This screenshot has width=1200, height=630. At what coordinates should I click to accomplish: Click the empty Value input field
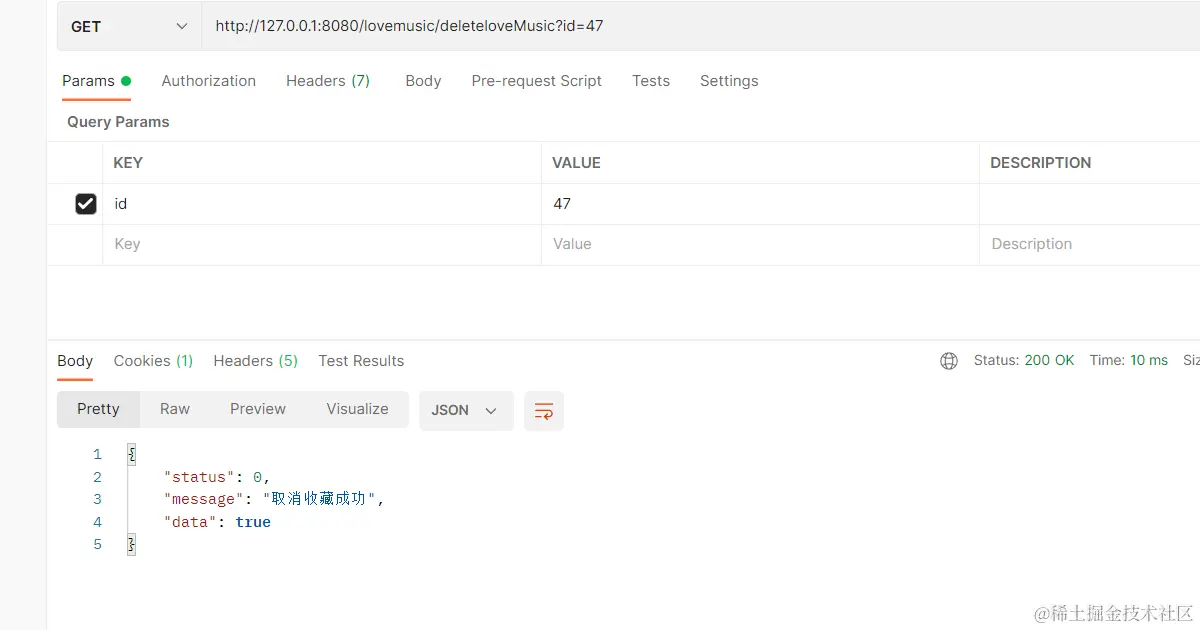point(760,244)
